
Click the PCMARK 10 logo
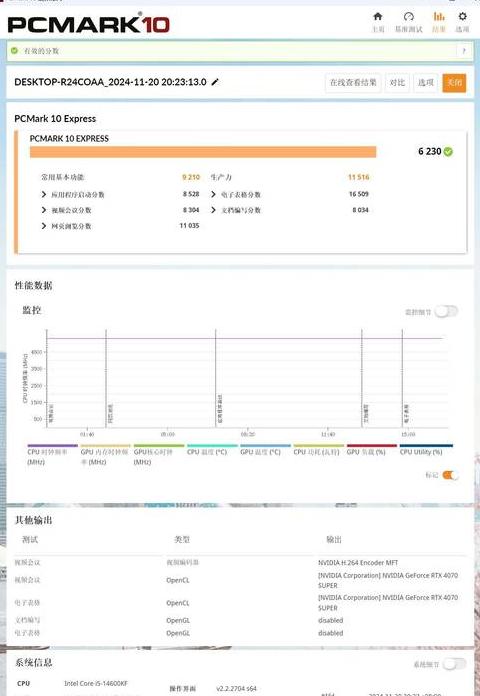tap(89, 23)
